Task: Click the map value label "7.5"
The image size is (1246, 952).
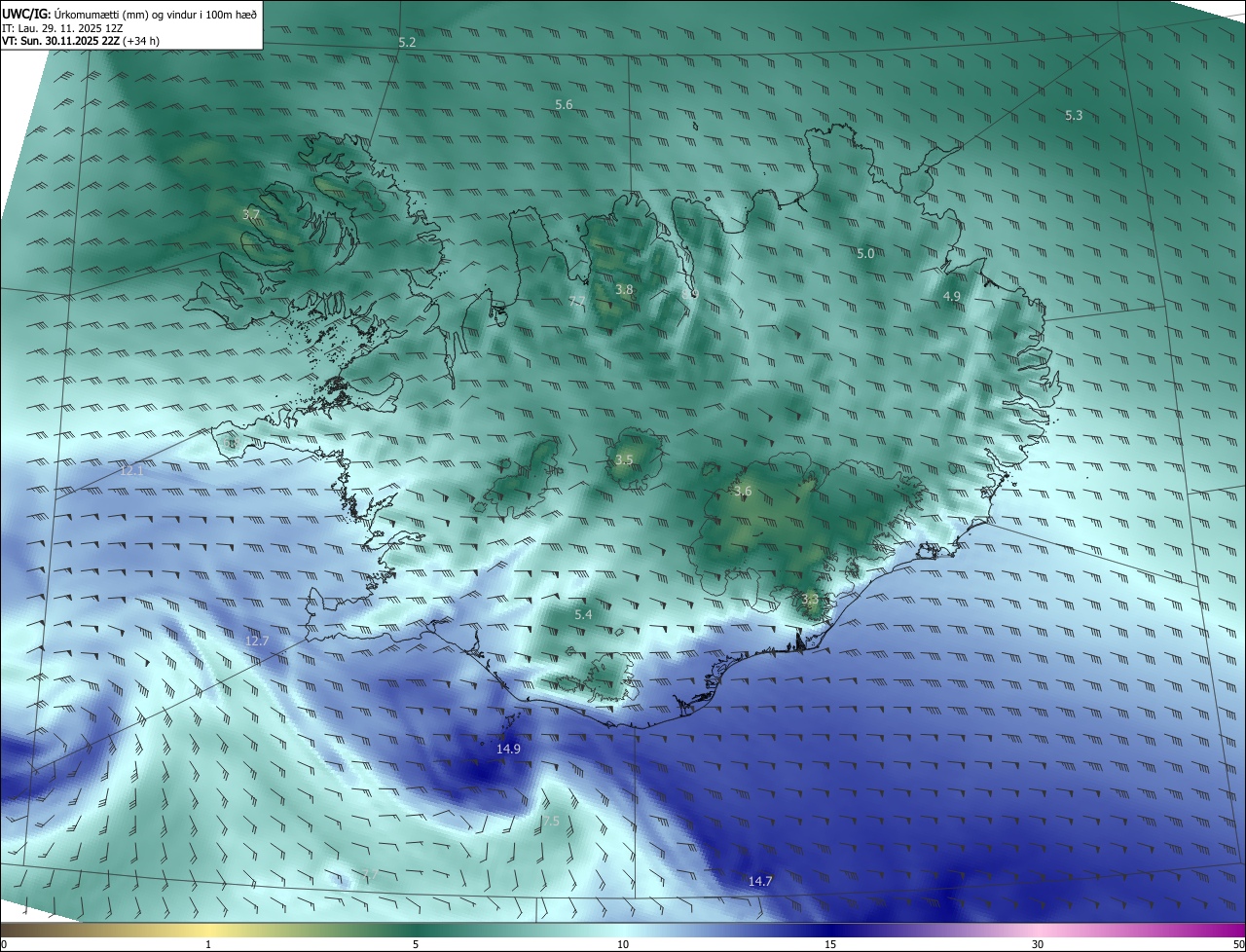Action: (551, 822)
